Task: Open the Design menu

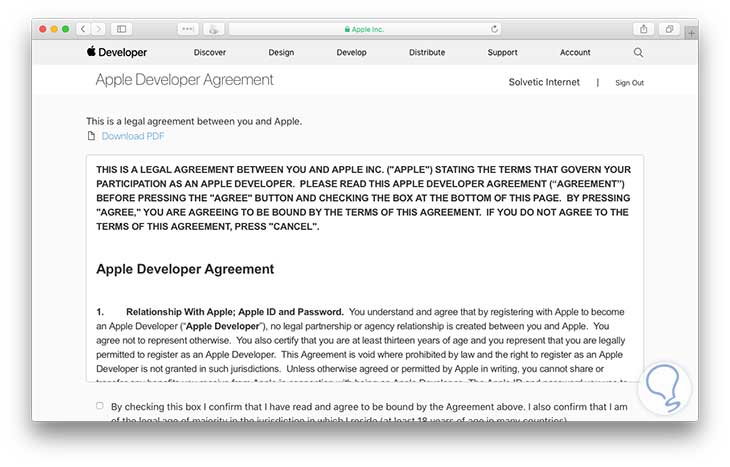Action: click(281, 53)
